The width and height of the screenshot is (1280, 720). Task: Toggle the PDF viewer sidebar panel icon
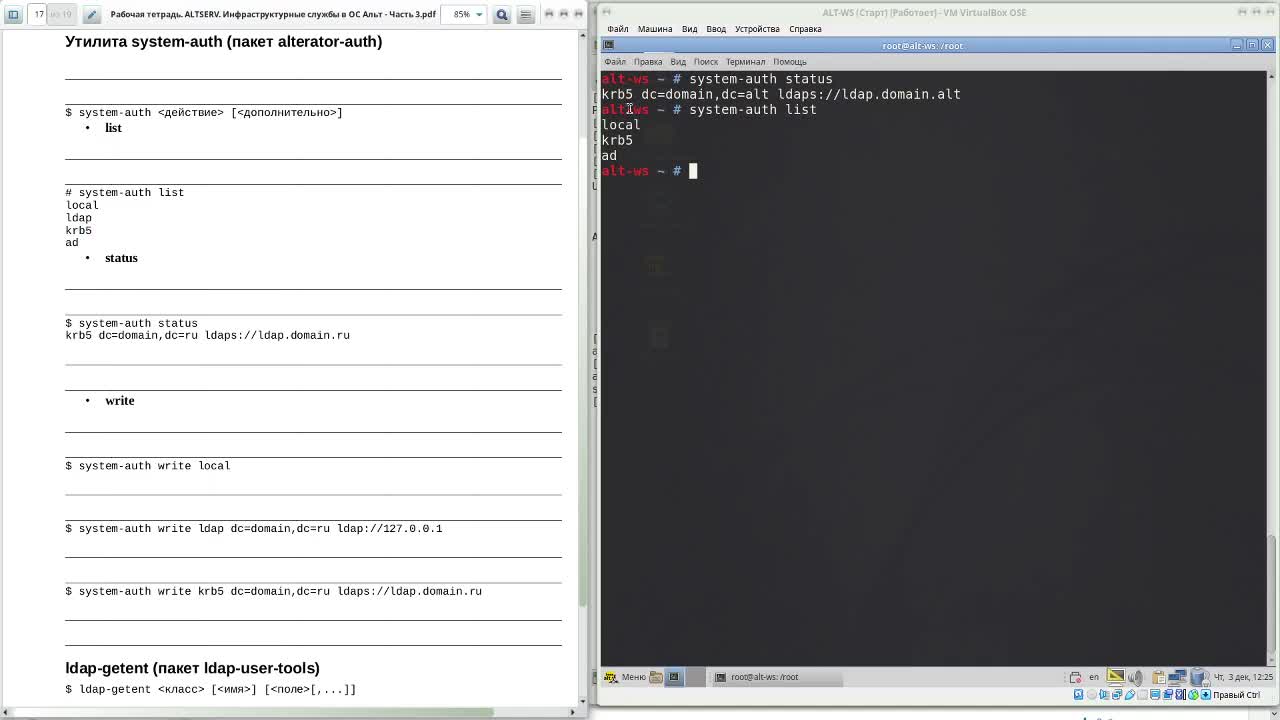coord(14,14)
